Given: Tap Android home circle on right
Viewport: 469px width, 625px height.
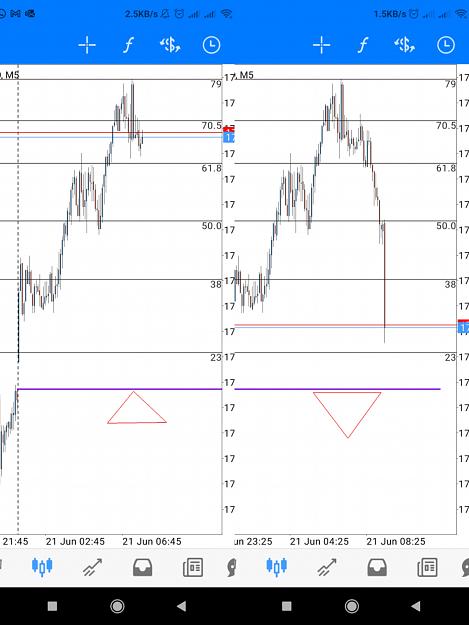Looking at the screenshot, I should pos(351,606).
